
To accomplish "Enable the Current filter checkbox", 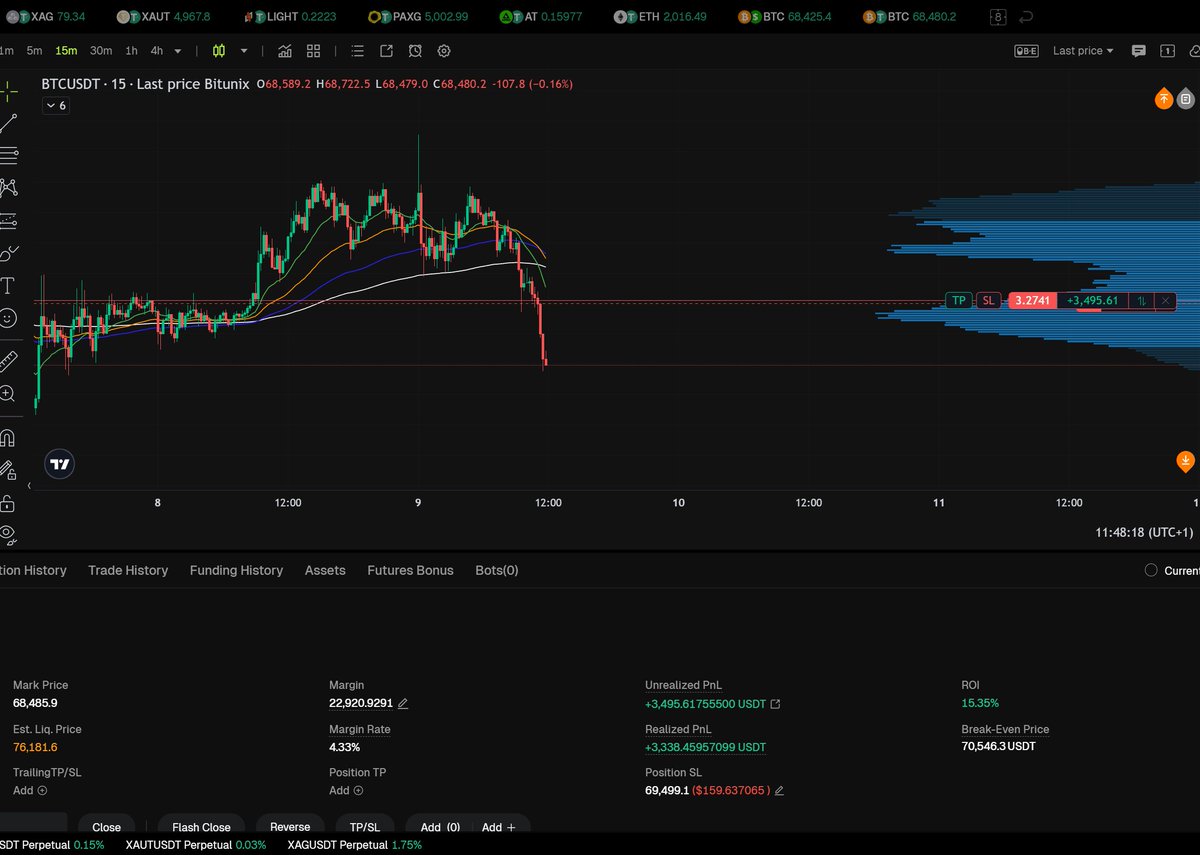I will pyautogui.click(x=1150, y=570).
